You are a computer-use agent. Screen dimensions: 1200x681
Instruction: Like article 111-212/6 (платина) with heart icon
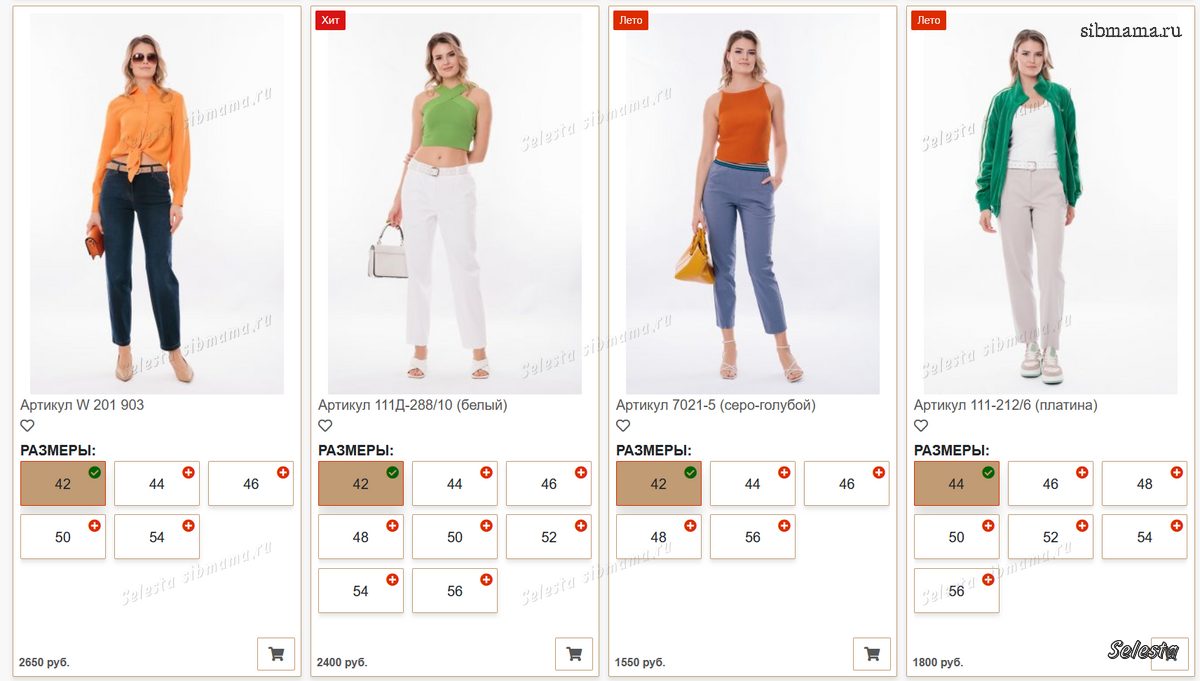pos(921,426)
